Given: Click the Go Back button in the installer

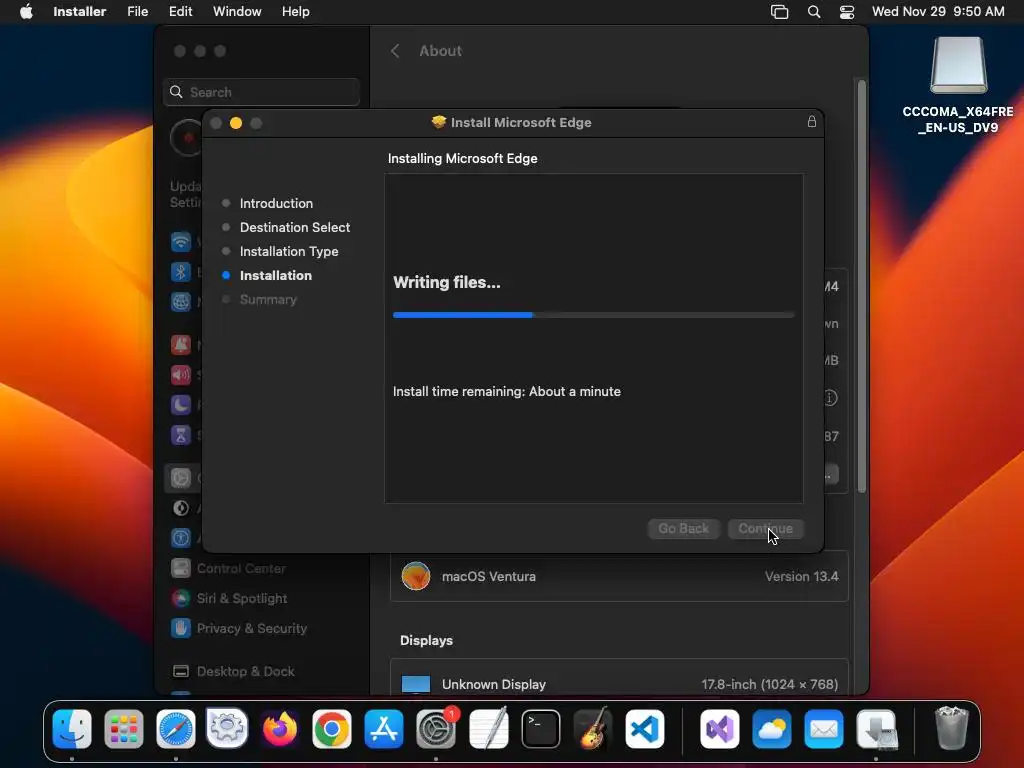Looking at the screenshot, I should click(x=683, y=528).
